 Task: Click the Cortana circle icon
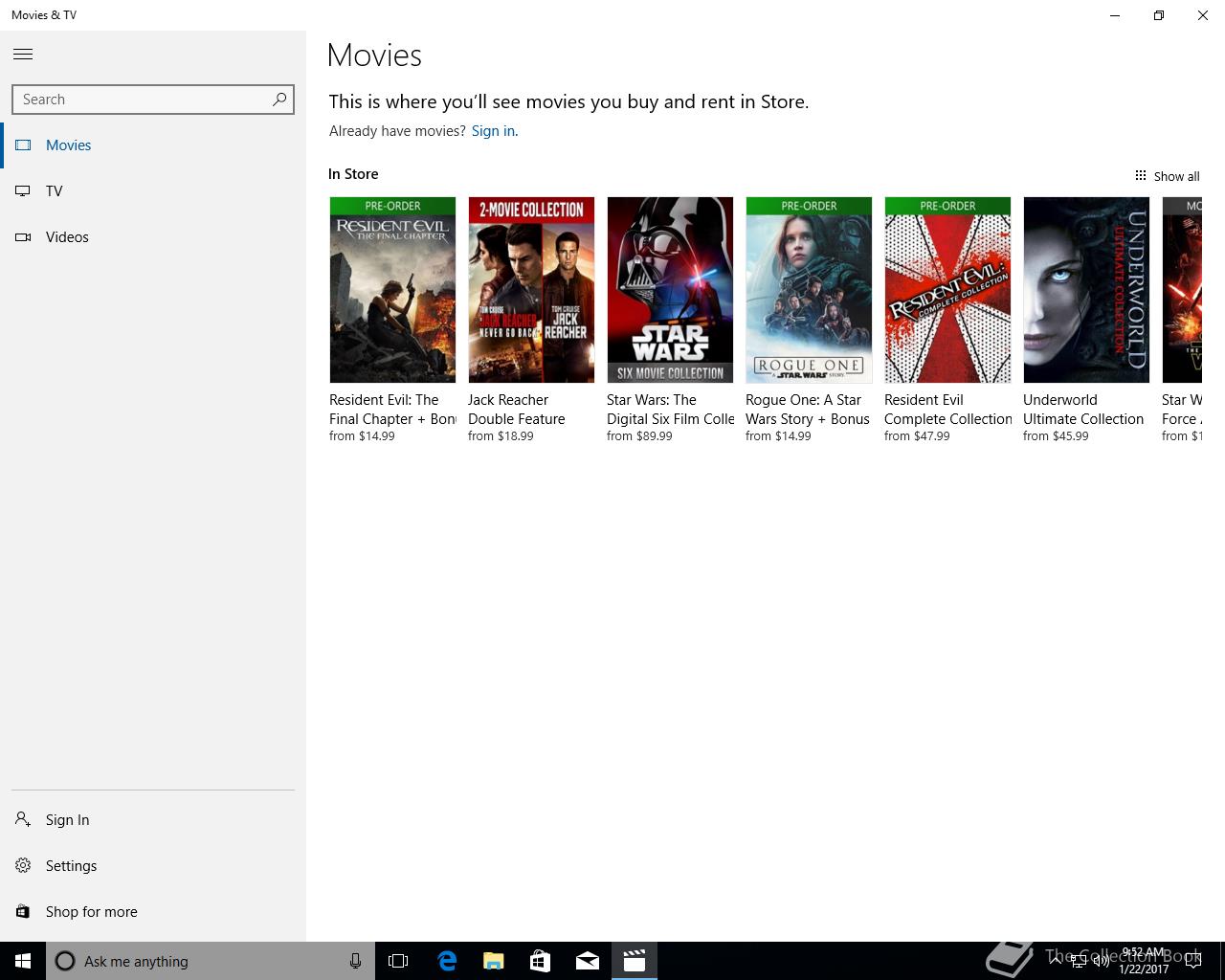pos(65,961)
